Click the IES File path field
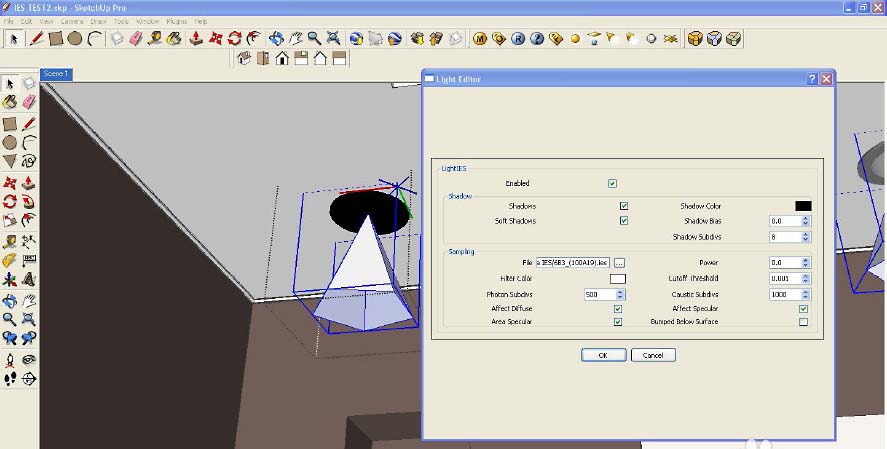Image resolution: width=887 pixels, height=449 pixels. pyautogui.click(x=572, y=263)
